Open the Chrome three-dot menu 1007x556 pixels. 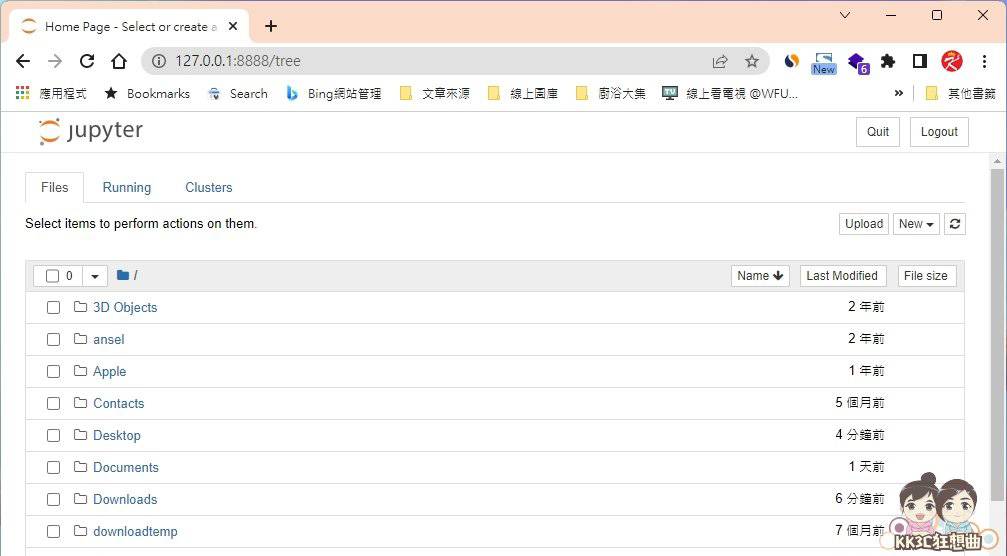(x=984, y=61)
